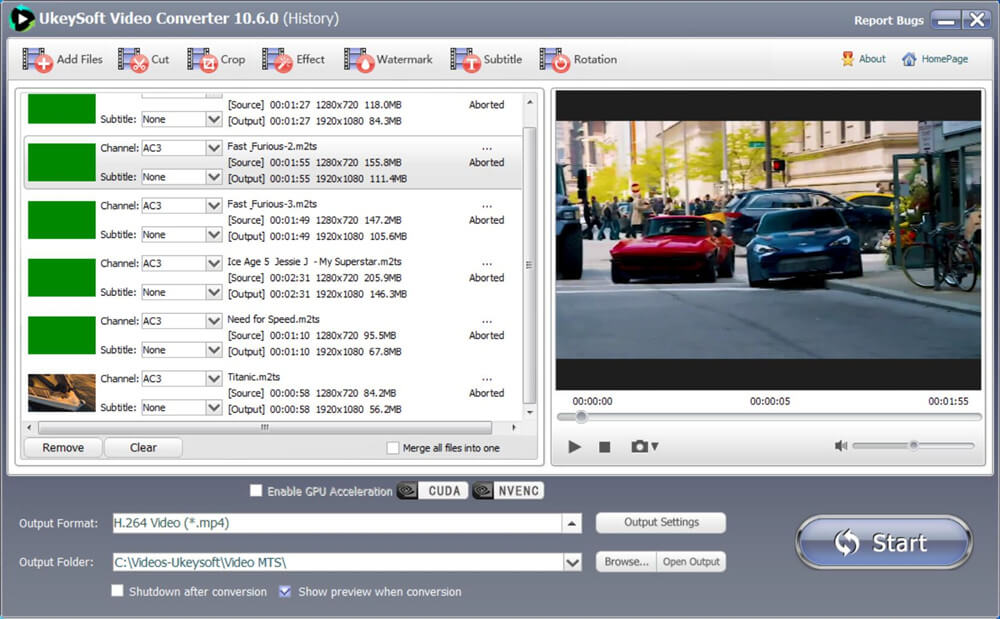1000x619 pixels.
Task: Click the file list horizontal scrollbar
Action: [265, 427]
